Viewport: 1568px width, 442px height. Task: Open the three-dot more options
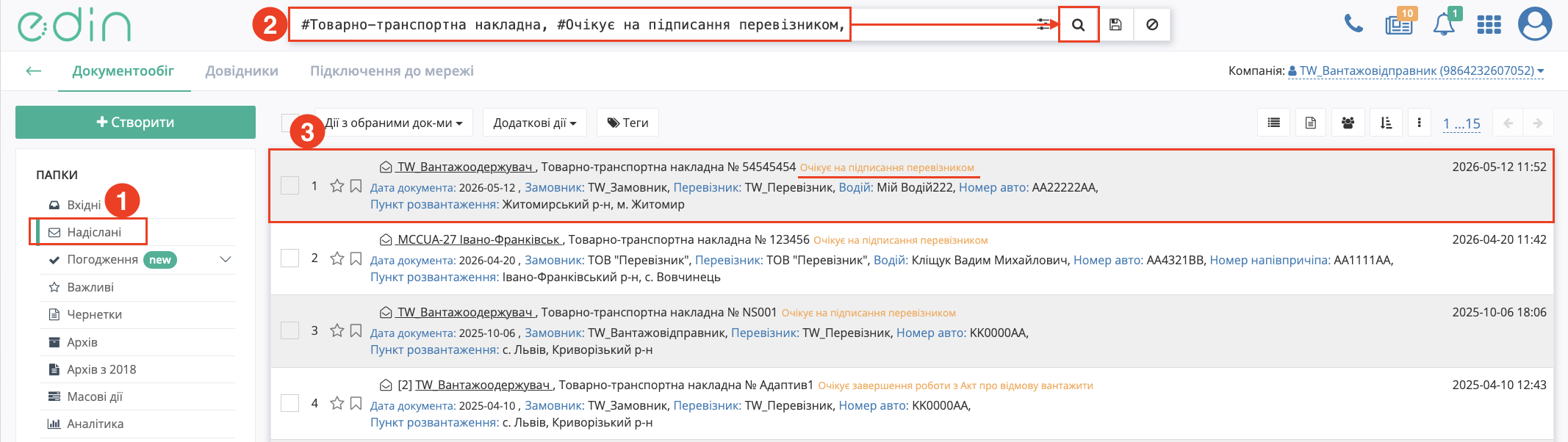pos(1420,123)
